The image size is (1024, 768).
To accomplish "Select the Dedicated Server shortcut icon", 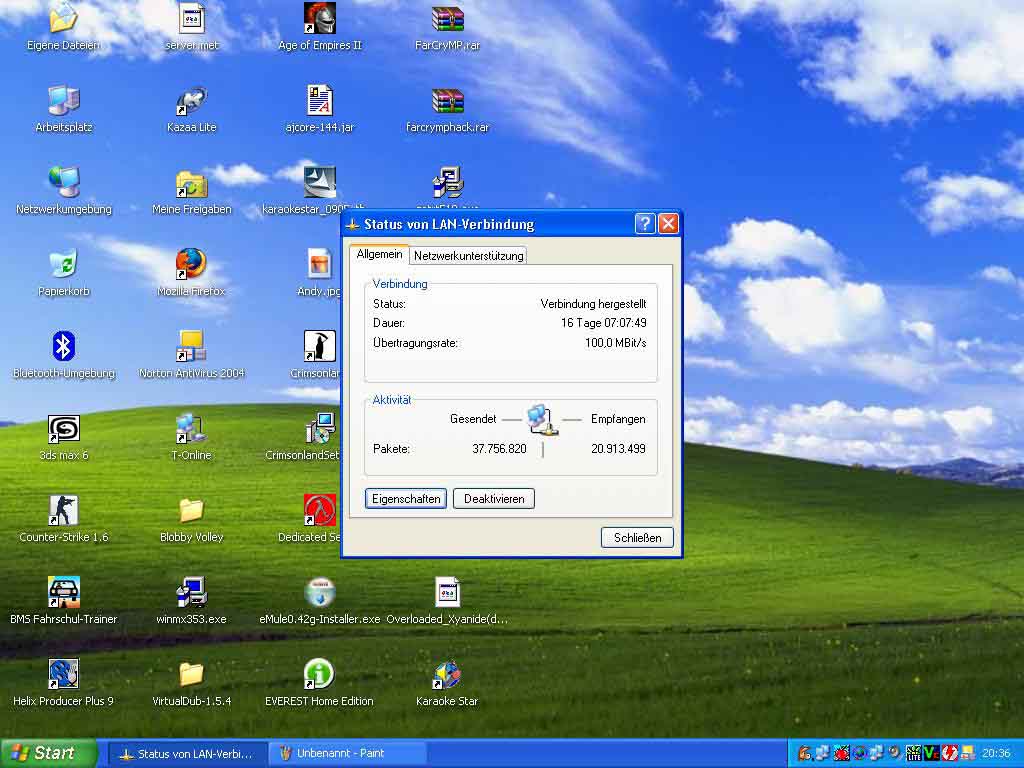I will pyautogui.click(x=319, y=519).
